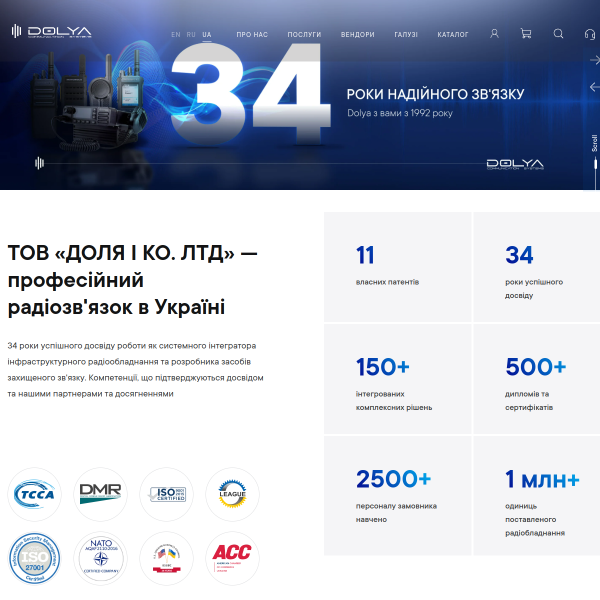Open the ПРО НАС menu
Viewport: 600px width, 600px height.
[x=252, y=34]
